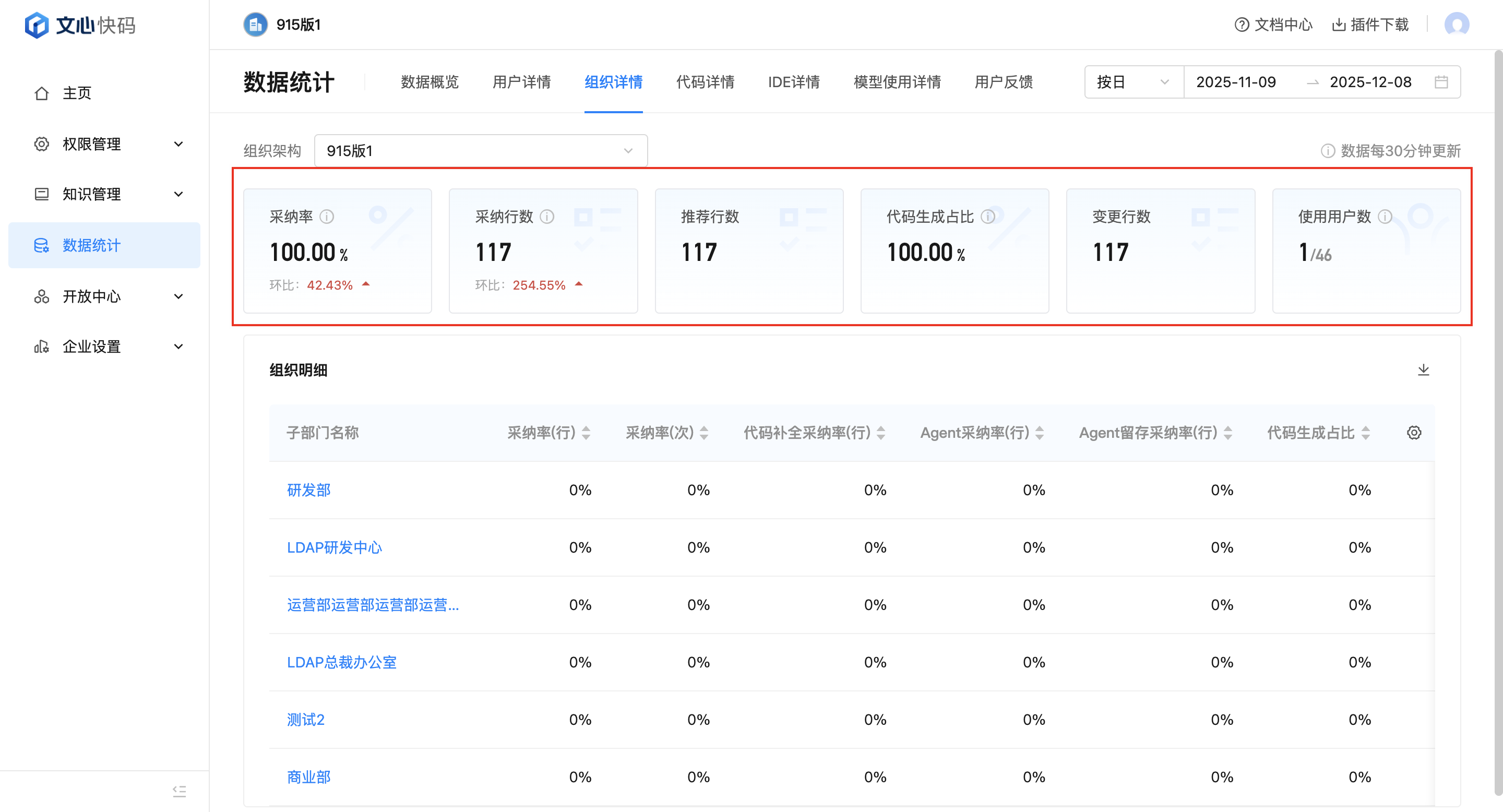Click info icon next to 代码生成占比 card
The image size is (1503, 812).
[x=987, y=217]
